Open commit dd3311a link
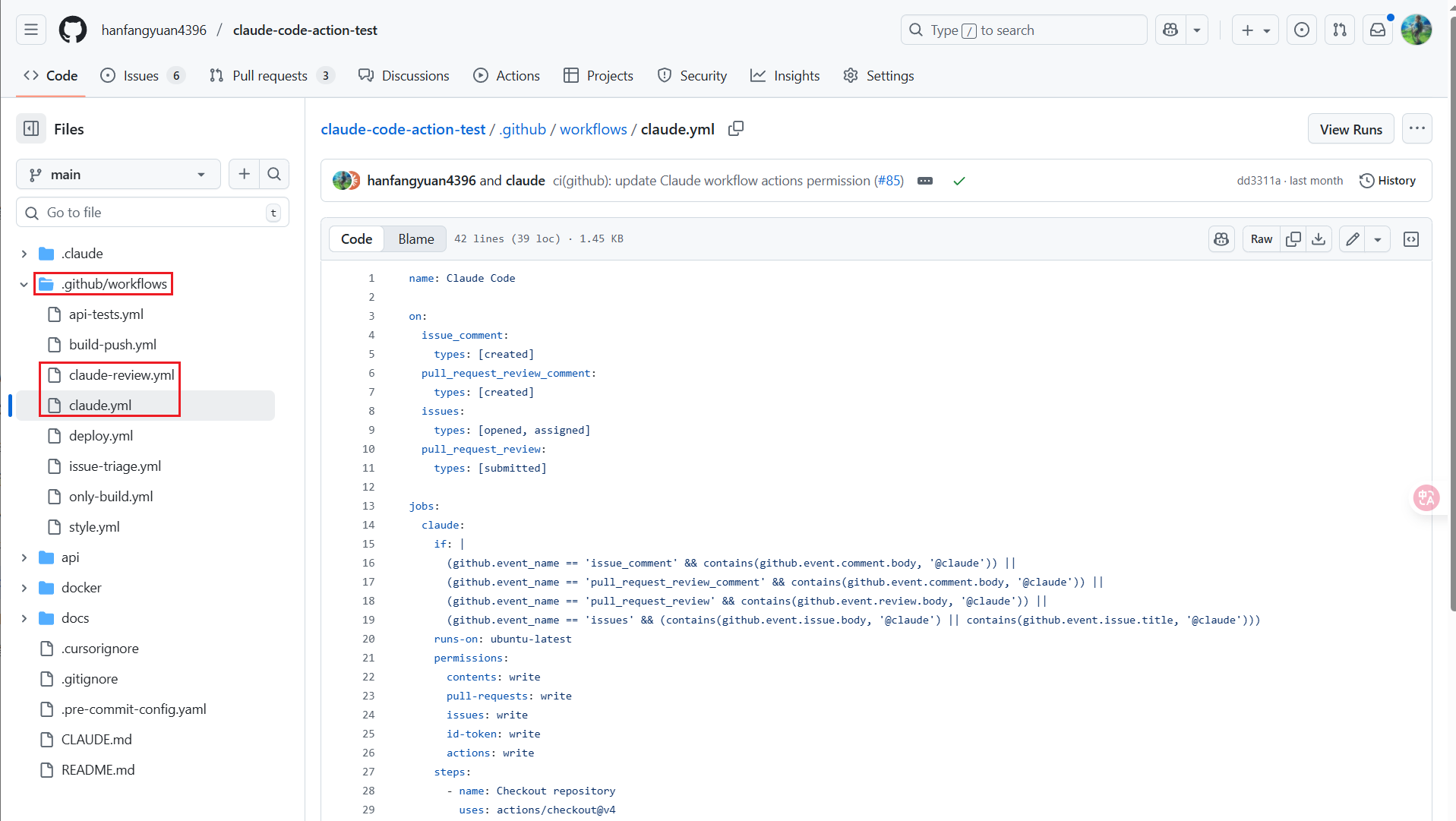This screenshot has height=821, width=1456. pyautogui.click(x=1258, y=181)
